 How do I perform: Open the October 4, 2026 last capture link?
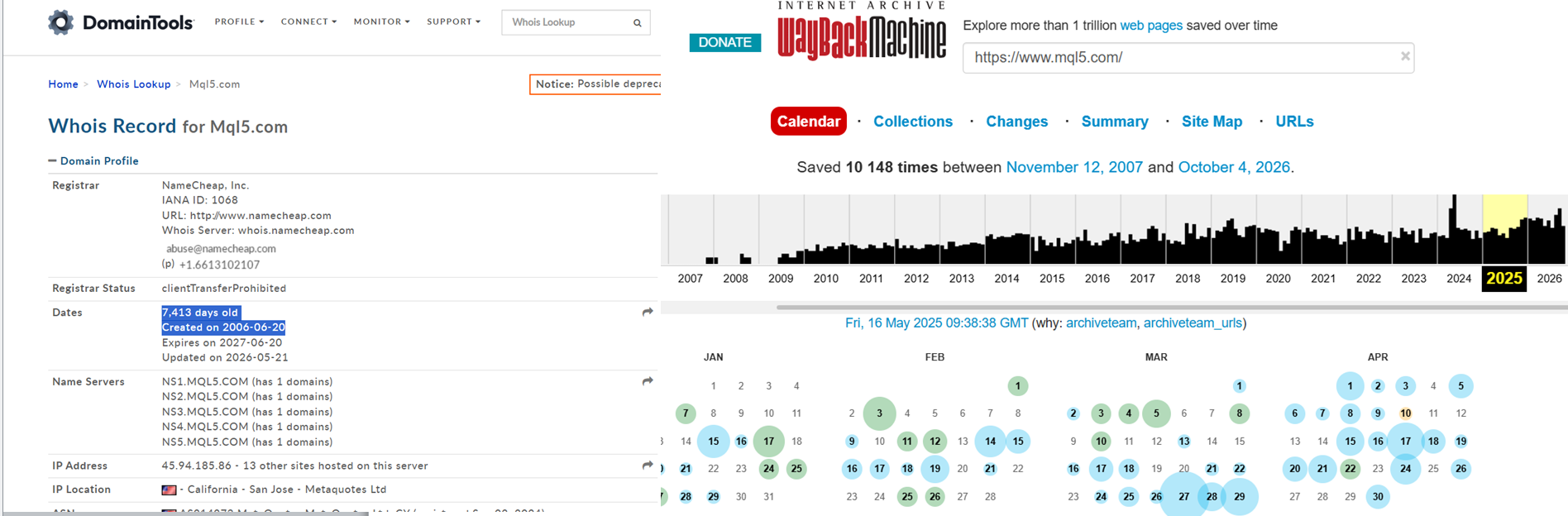pyautogui.click(x=1234, y=167)
